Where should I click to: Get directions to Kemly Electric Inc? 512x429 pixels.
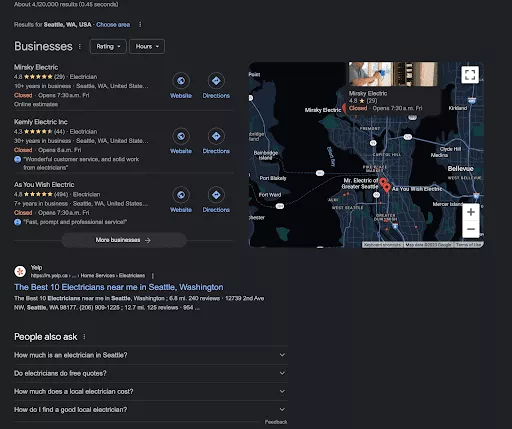click(216, 136)
